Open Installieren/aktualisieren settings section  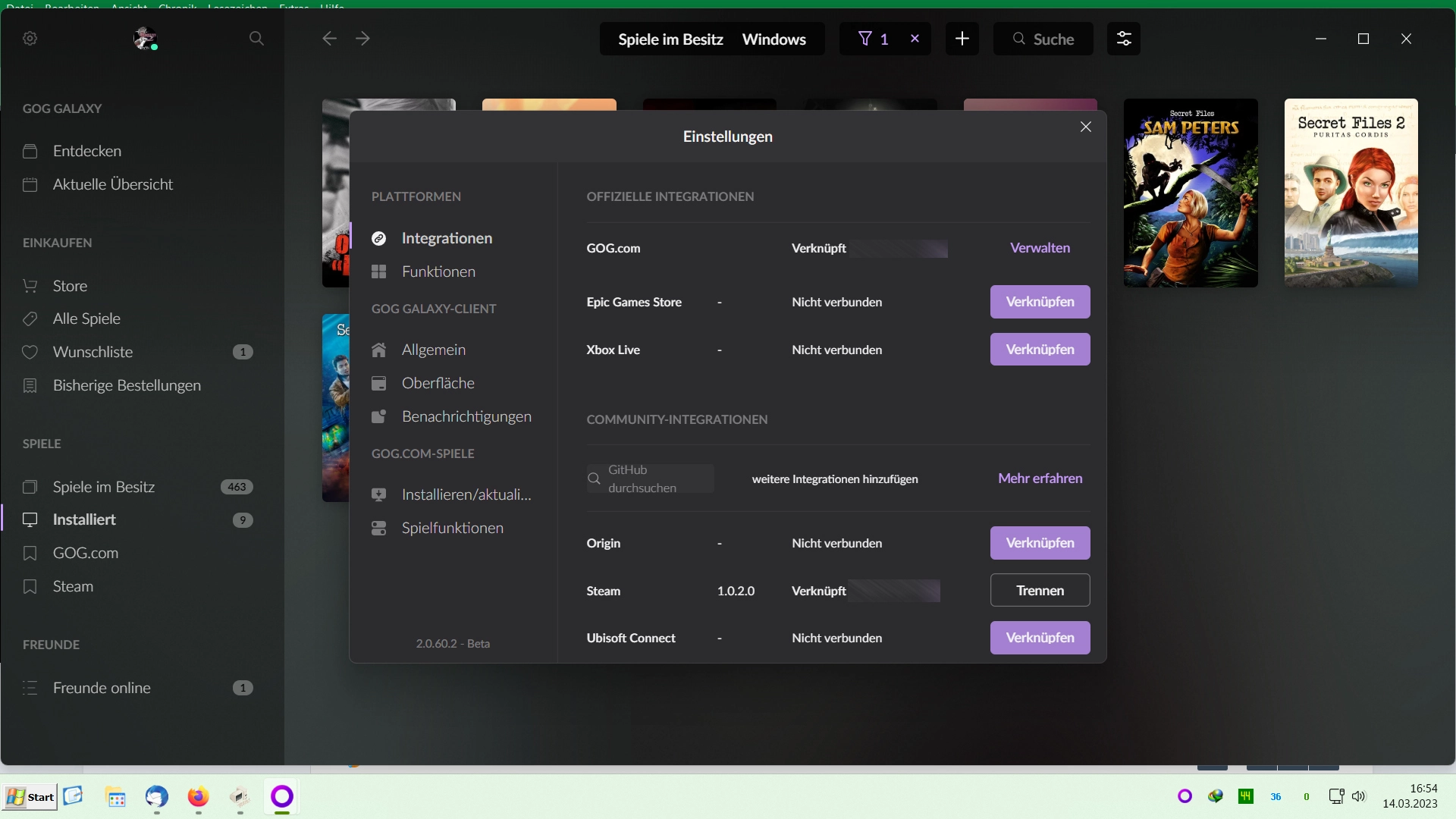coord(466,494)
